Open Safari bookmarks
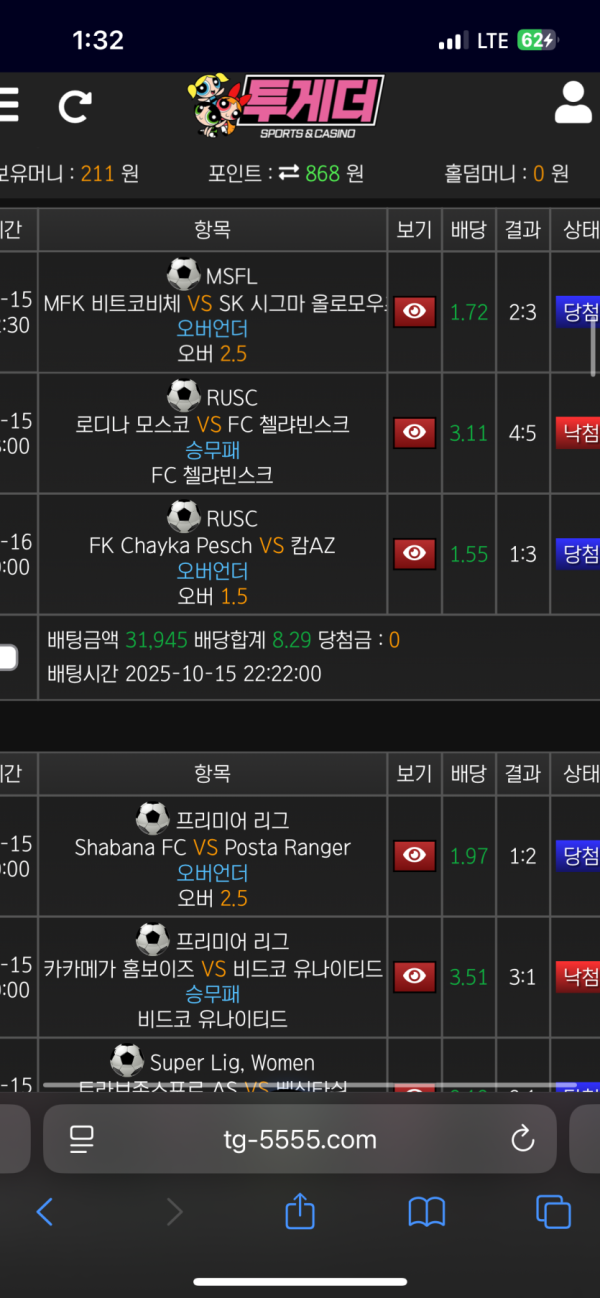The image size is (600, 1298). tap(427, 1212)
